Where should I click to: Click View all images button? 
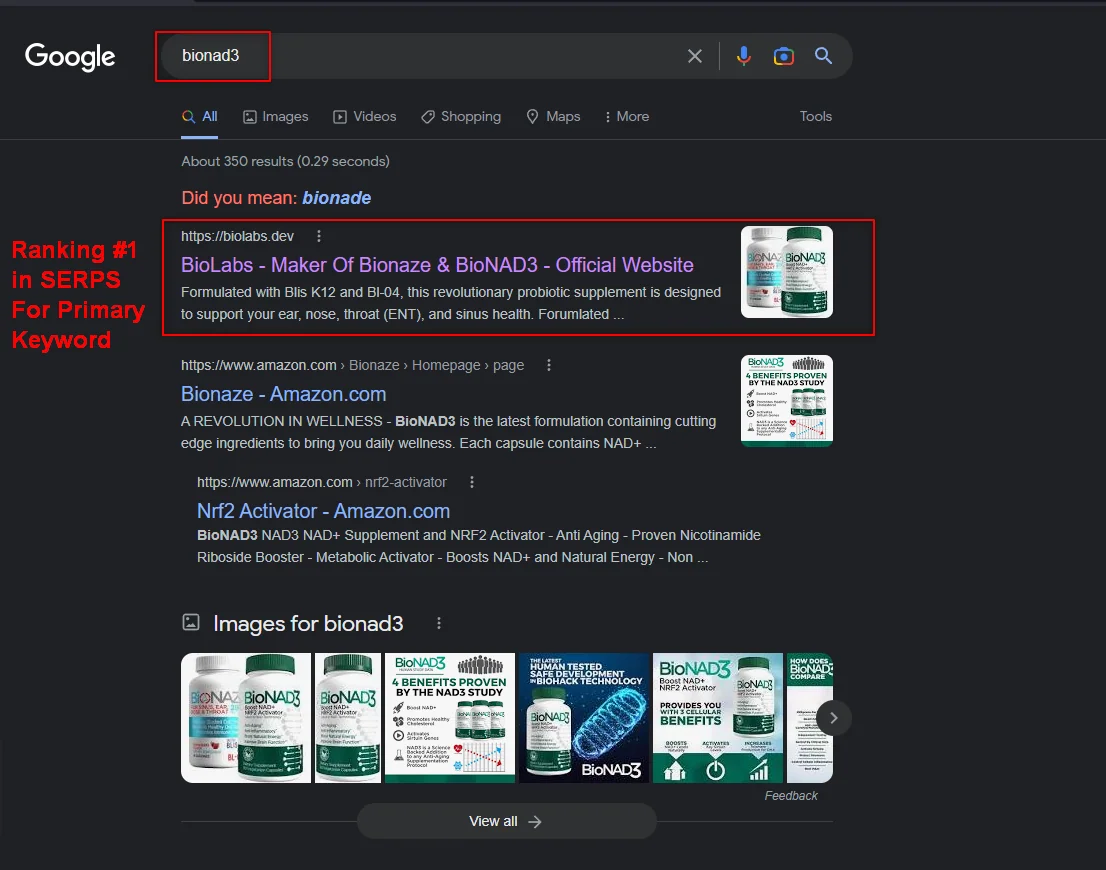506,821
